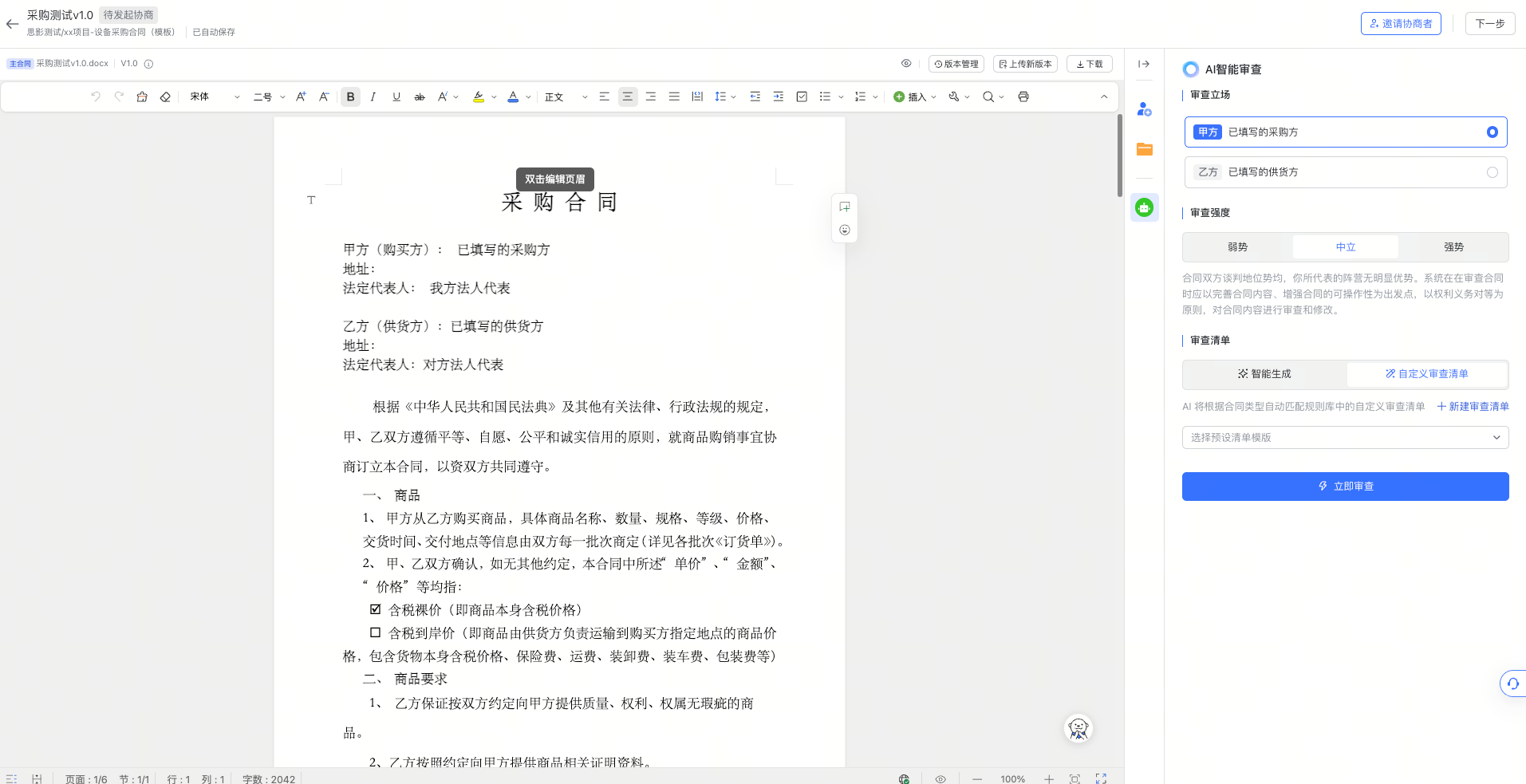The image size is (1526, 784).
Task: Open the orange folder icon in right sidebar
Action: click(1144, 149)
